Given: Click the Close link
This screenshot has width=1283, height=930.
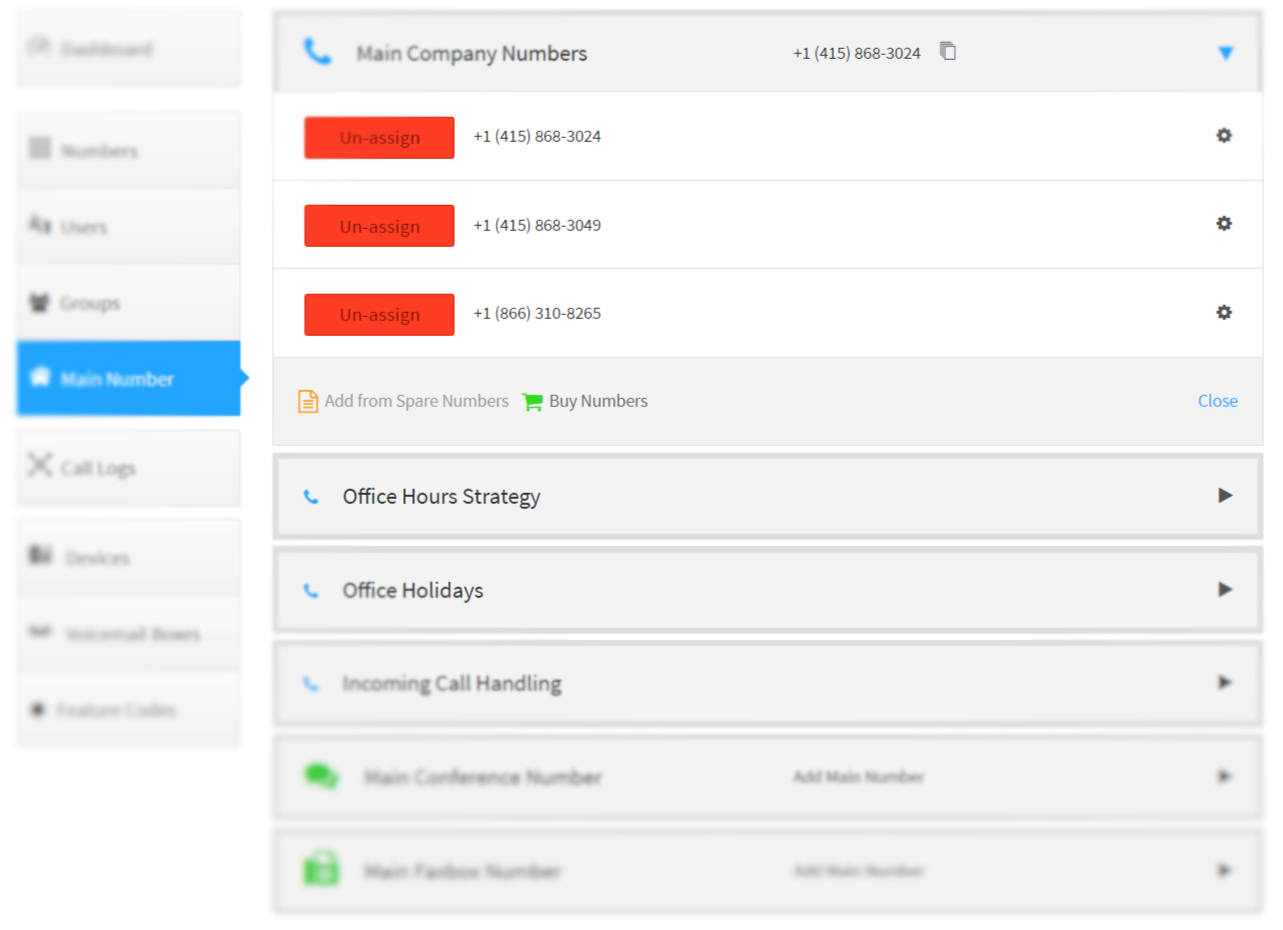Looking at the screenshot, I should click(1217, 401).
